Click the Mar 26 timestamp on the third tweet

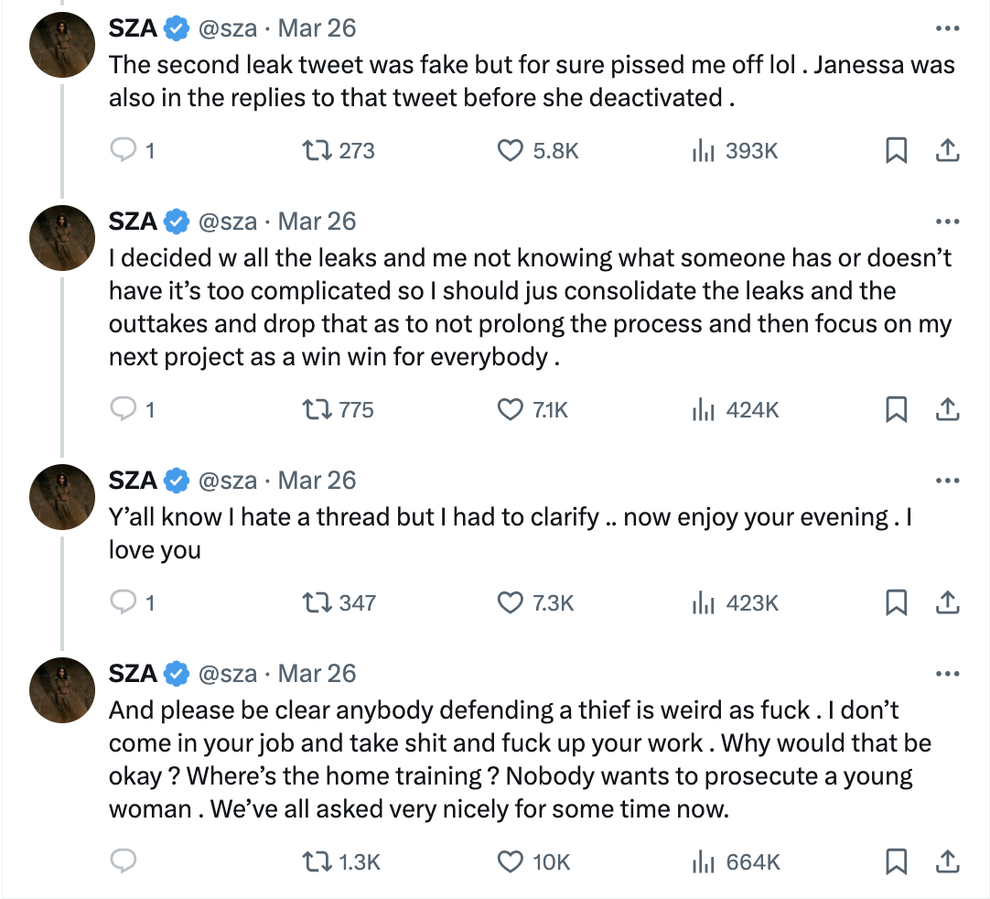[x=317, y=480]
